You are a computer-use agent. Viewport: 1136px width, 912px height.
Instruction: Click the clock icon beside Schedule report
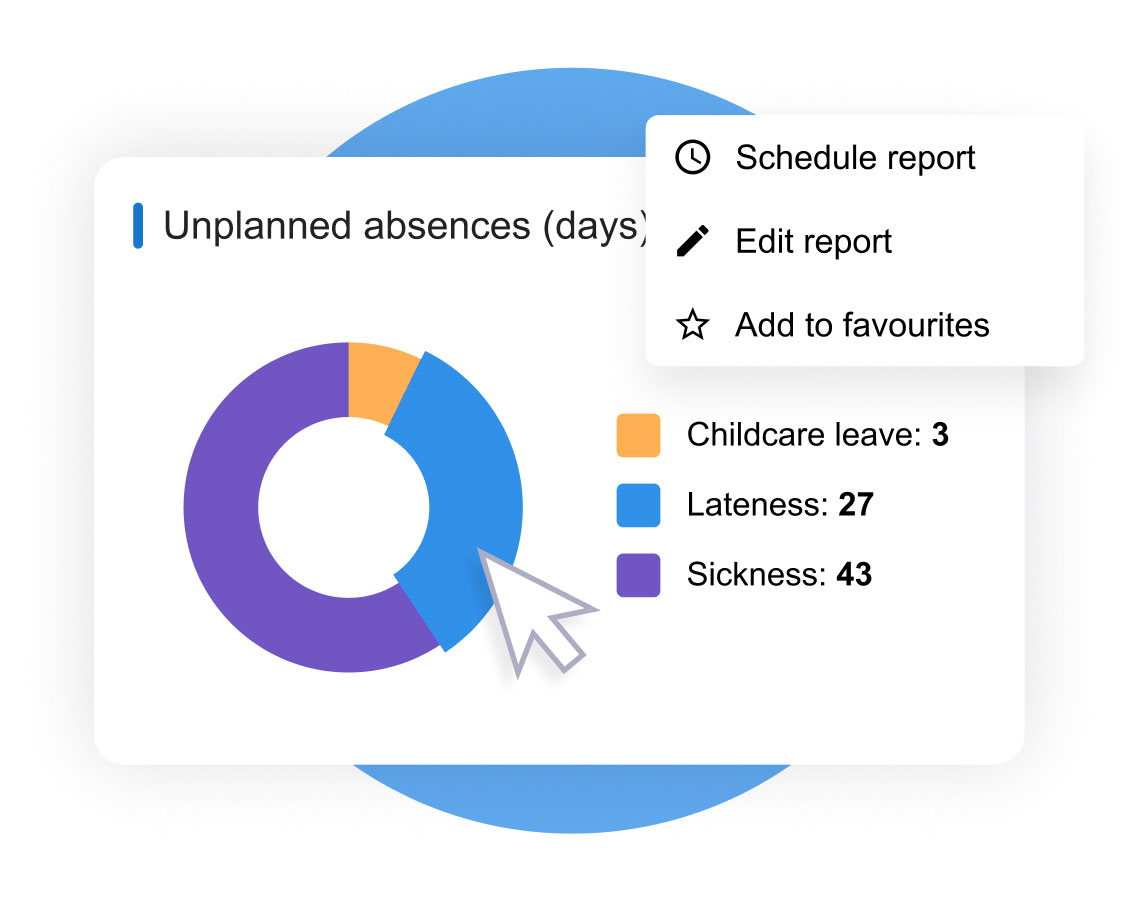pos(692,157)
